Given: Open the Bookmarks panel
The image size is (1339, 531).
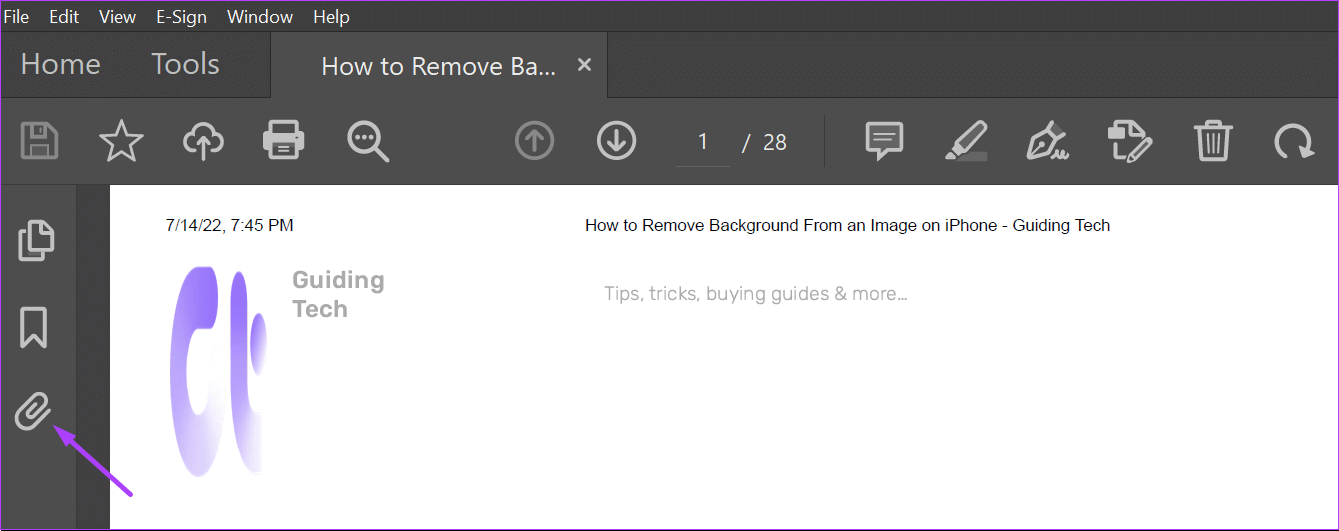Looking at the screenshot, I should coord(34,327).
